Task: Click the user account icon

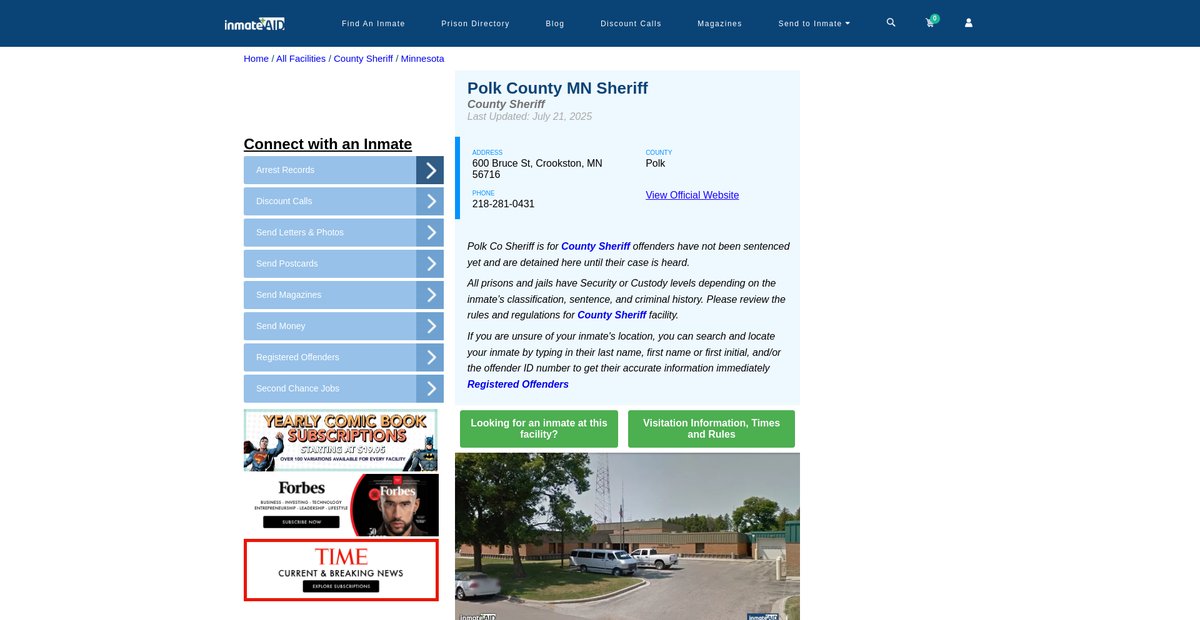Action: click(x=968, y=23)
